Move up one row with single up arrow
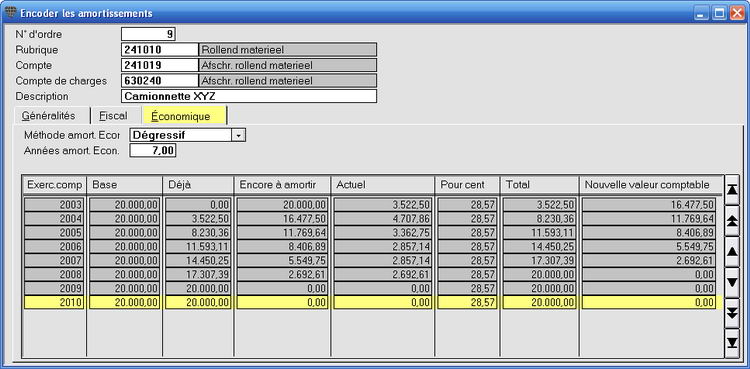The height and width of the screenshot is (369, 750). point(732,251)
